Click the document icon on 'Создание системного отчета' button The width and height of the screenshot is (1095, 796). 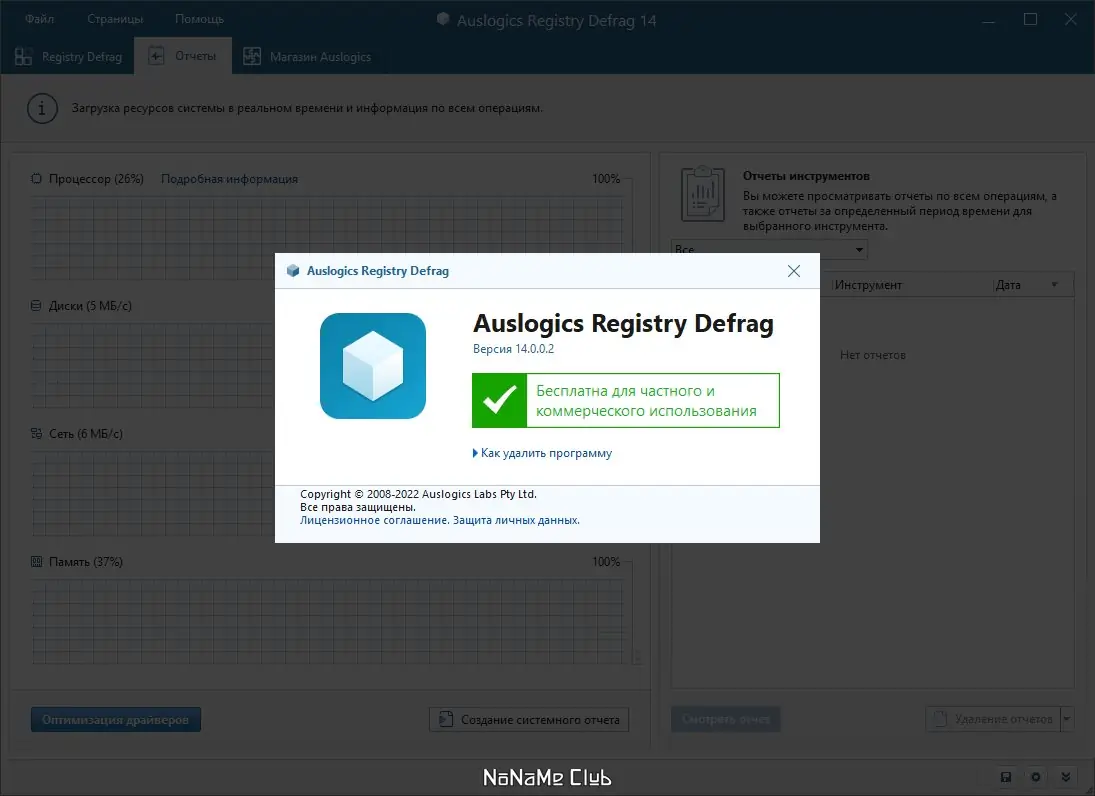[446, 718]
